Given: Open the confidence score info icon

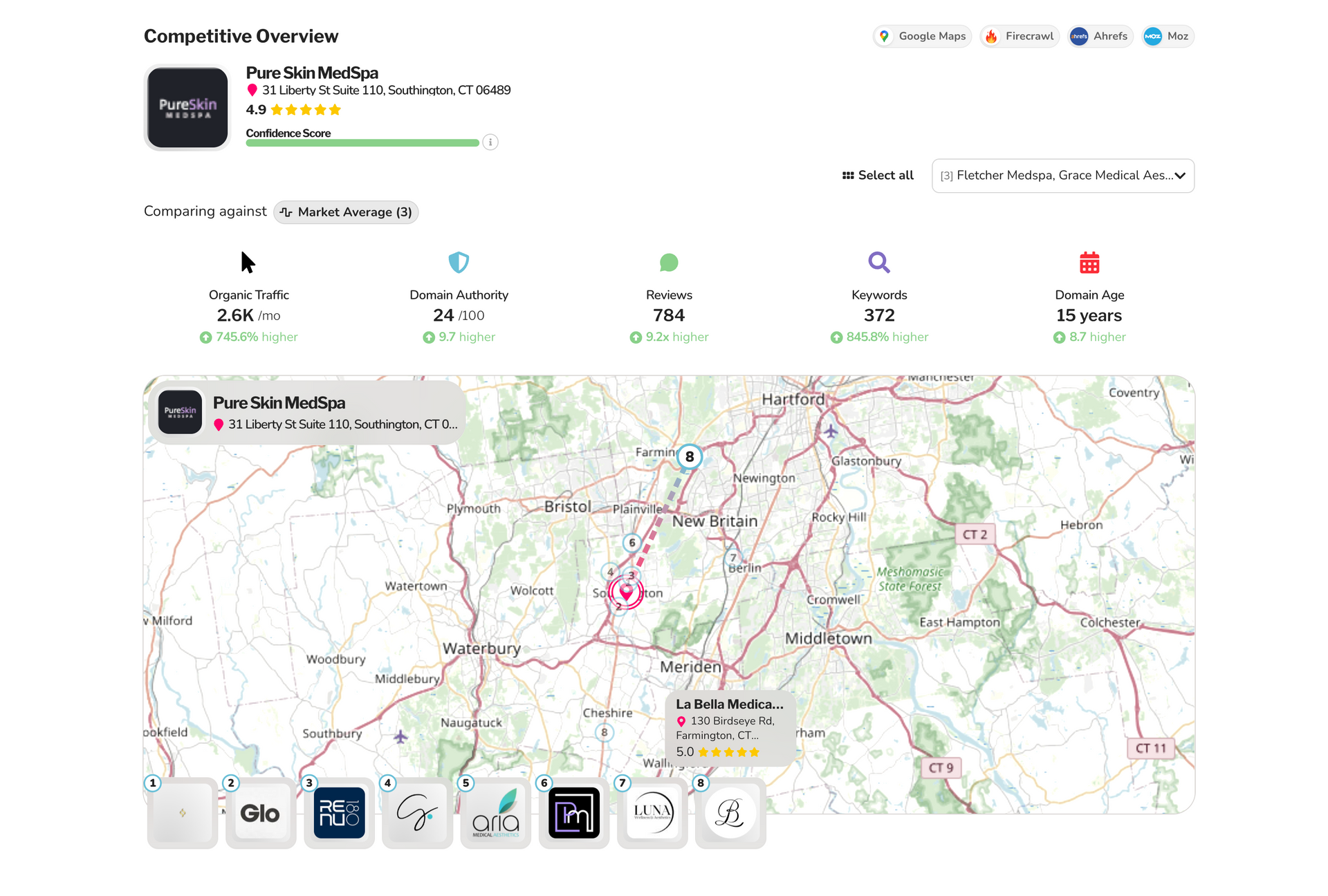Looking at the screenshot, I should 490,142.
